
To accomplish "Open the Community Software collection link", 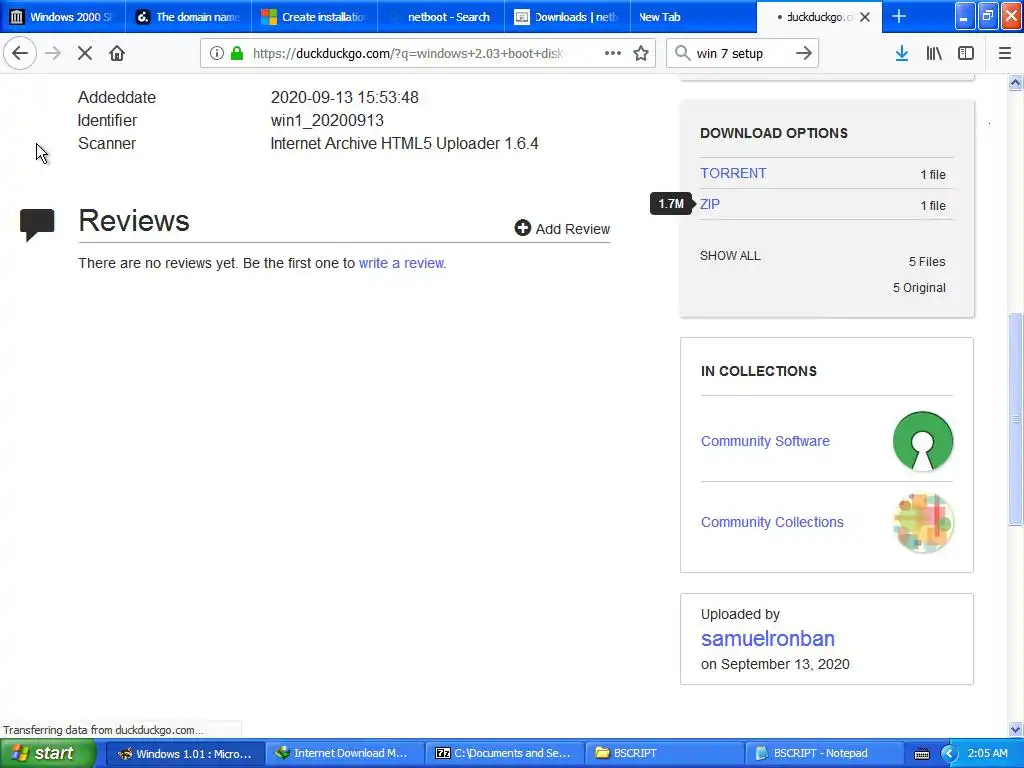I will pyautogui.click(x=765, y=441).
